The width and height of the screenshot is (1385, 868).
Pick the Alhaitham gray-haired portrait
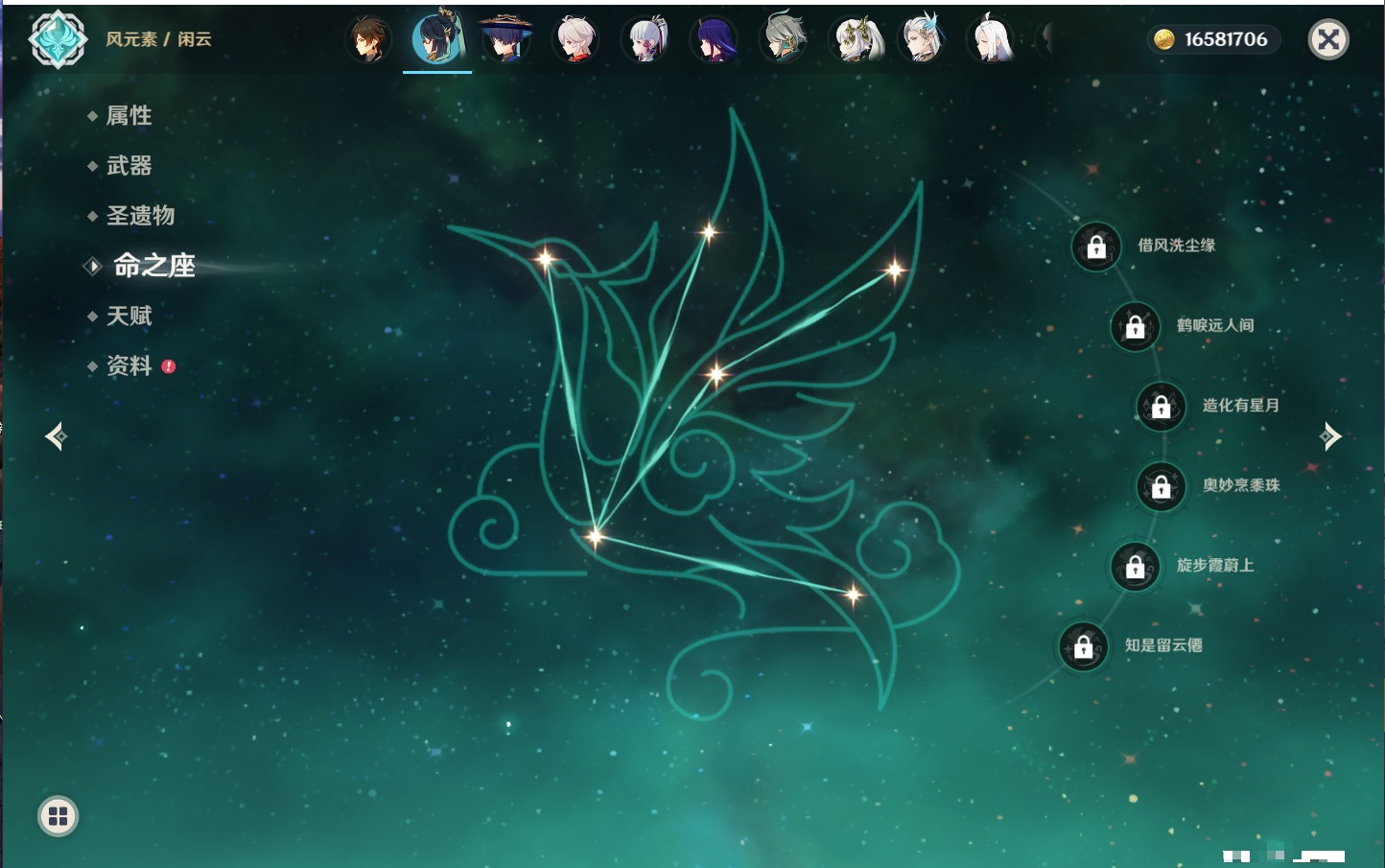[x=785, y=40]
